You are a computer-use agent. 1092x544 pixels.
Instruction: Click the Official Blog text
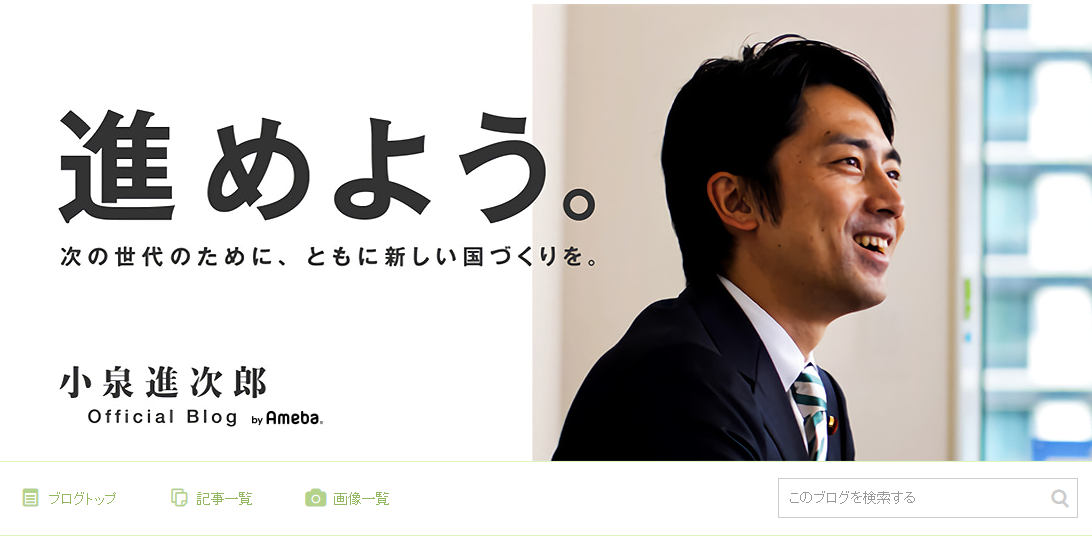click(x=162, y=417)
